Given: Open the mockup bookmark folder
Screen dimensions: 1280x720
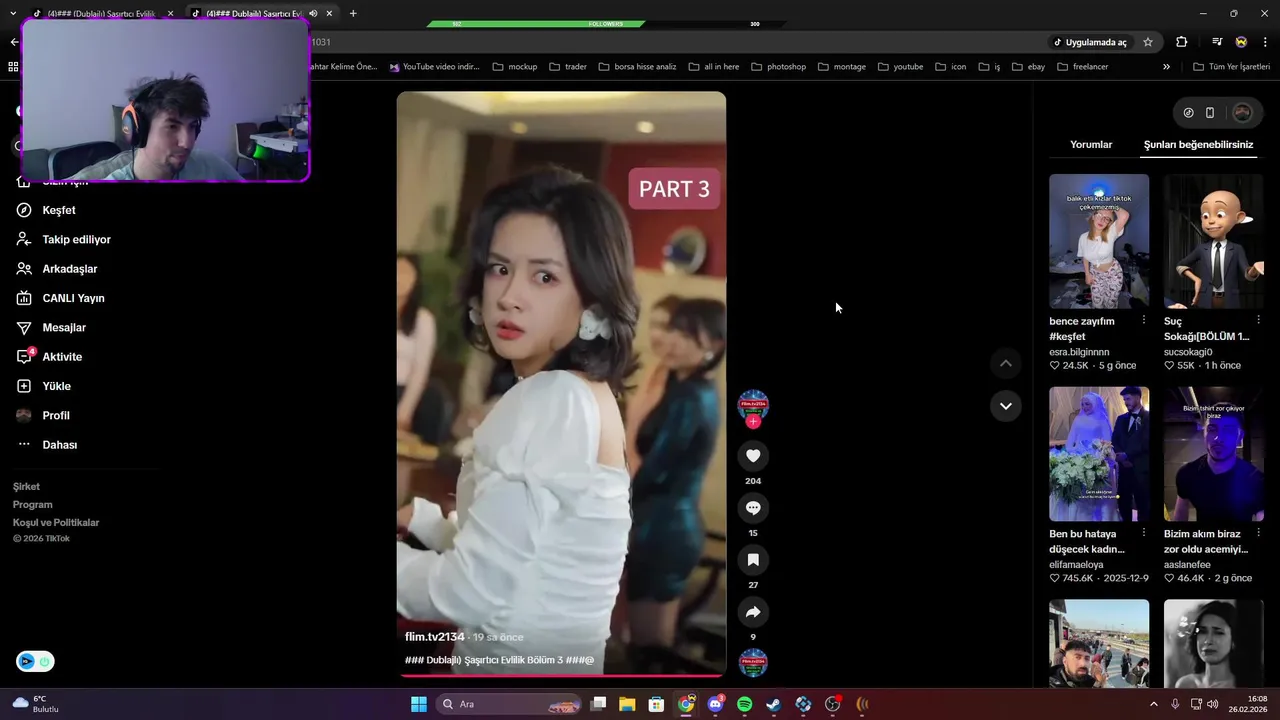Looking at the screenshot, I should (515, 67).
